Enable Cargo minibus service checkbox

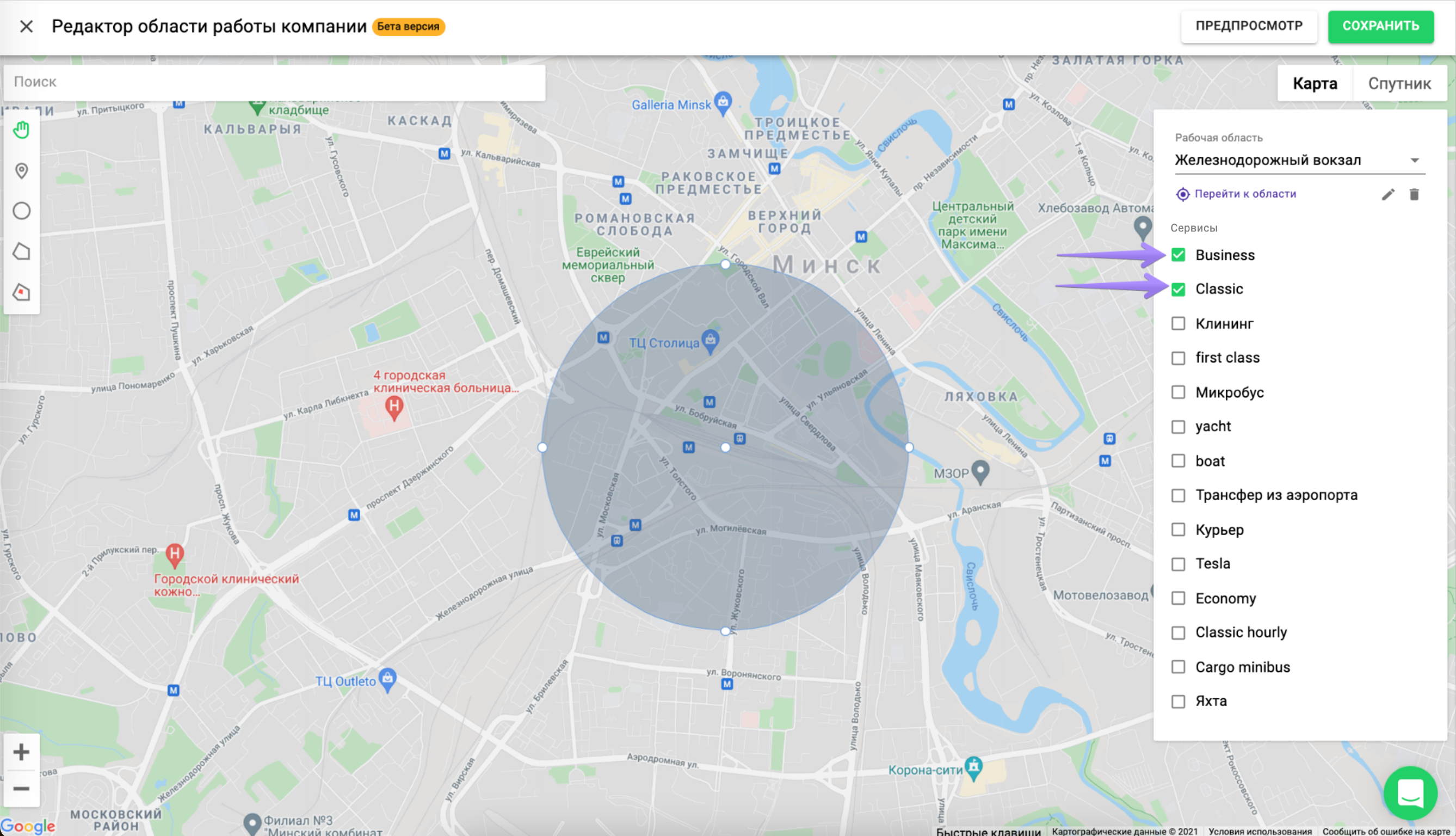coord(1178,667)
